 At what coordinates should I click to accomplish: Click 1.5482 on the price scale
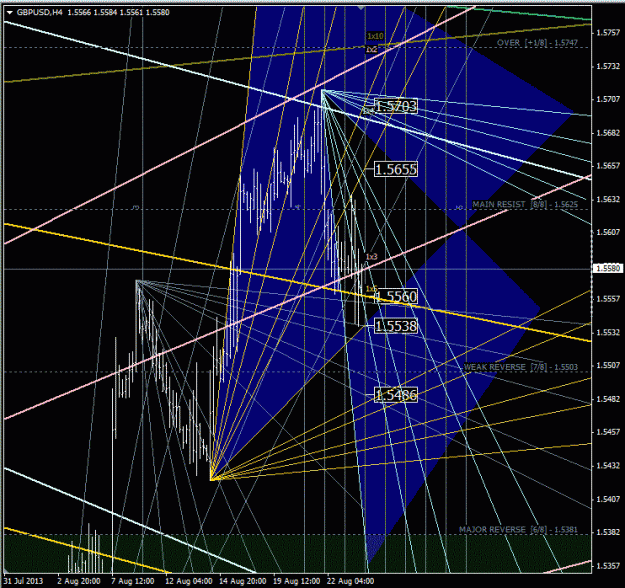608,399
